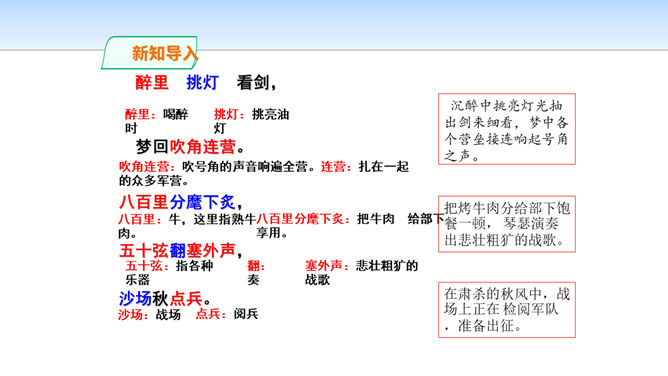Click the 点兵：阅兵 annotation
This screenshot has width=668, height=376.
[x=227, y=314]
